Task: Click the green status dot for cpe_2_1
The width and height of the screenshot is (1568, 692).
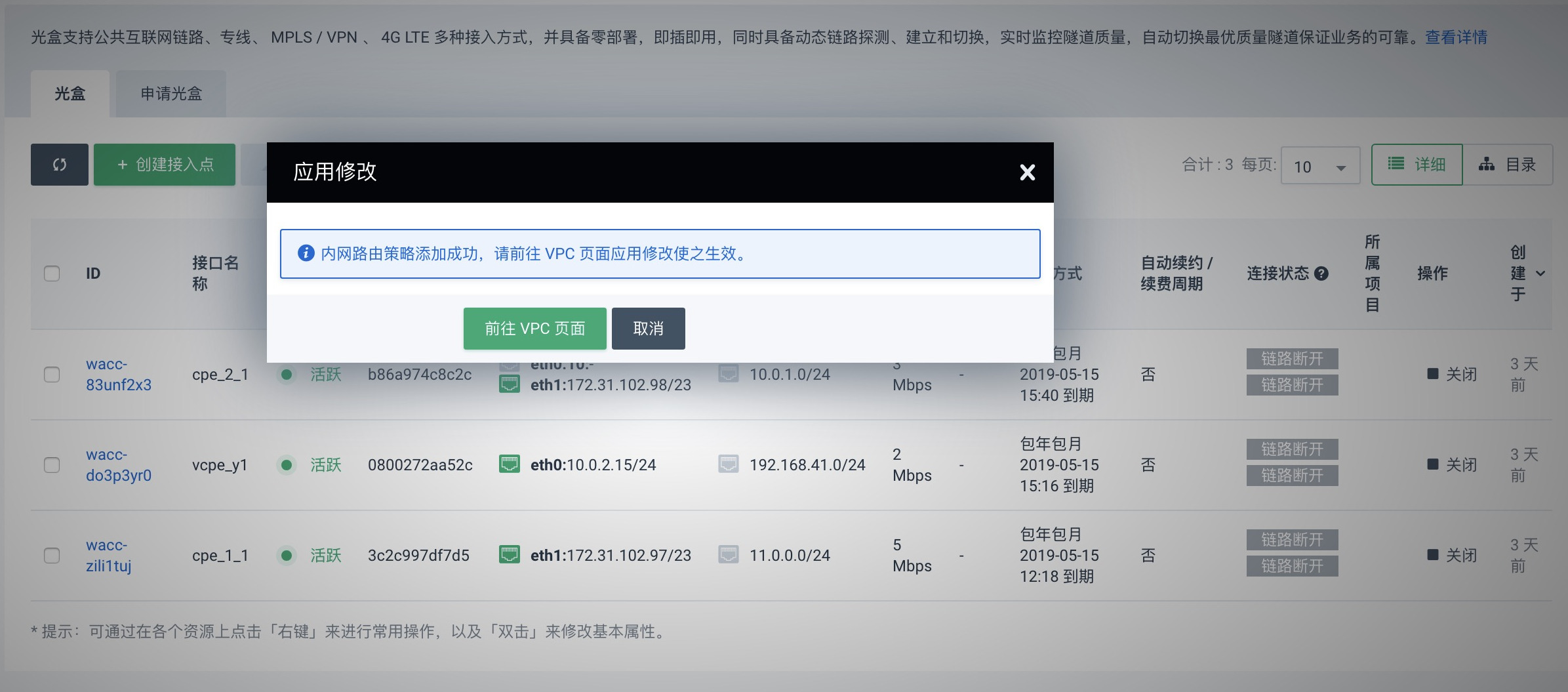Action: tap(286, 375)
